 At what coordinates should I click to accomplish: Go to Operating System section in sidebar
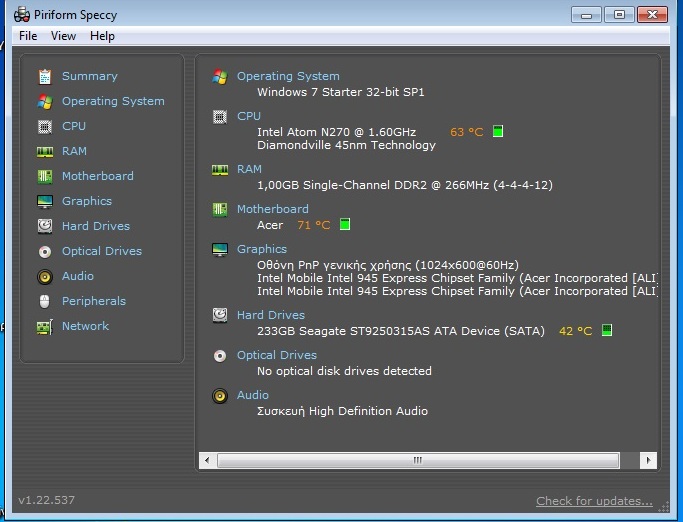pos(113,101)
